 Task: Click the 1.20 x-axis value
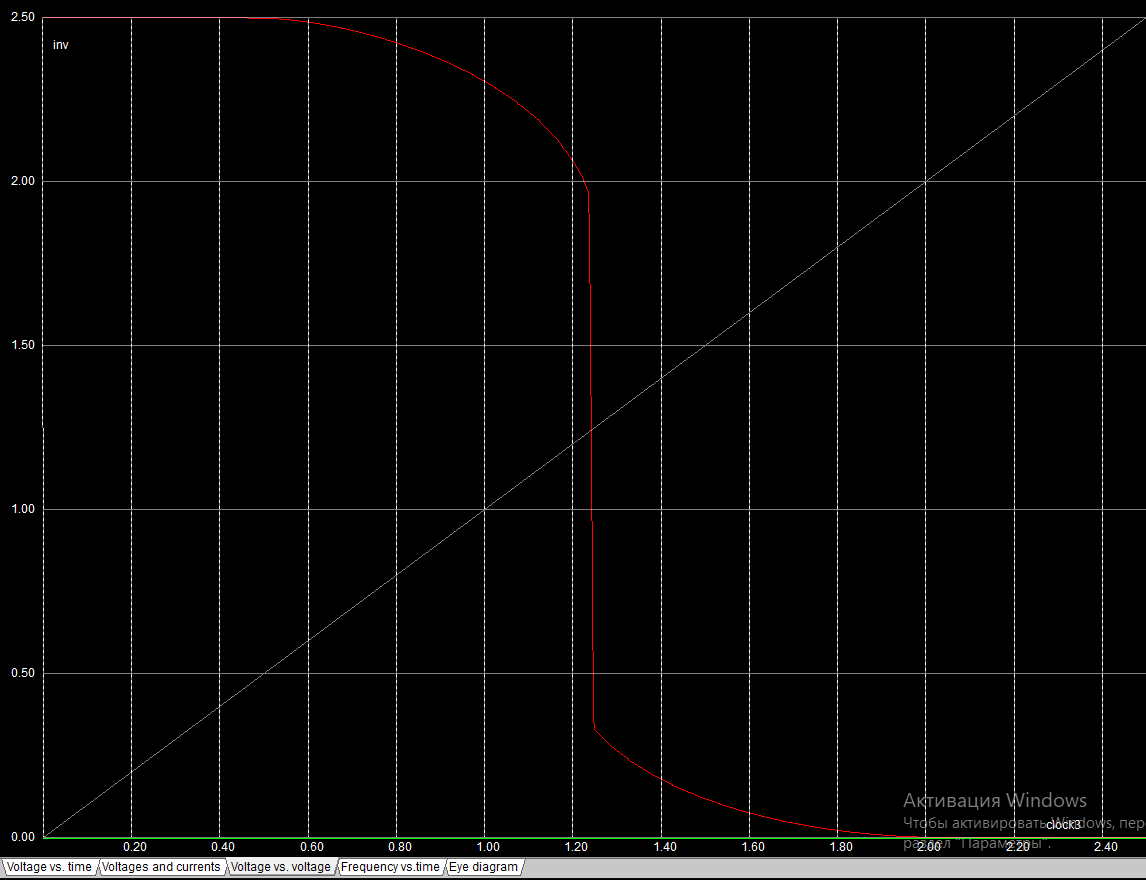pyautogui.click(x=577, y=847)
